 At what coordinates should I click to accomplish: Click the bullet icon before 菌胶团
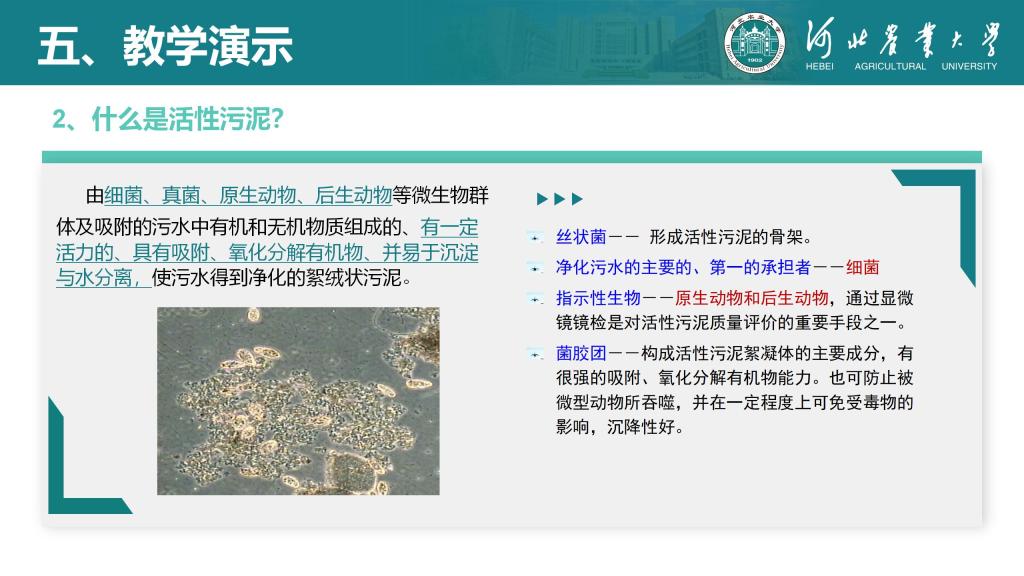[x=534, y=354]
